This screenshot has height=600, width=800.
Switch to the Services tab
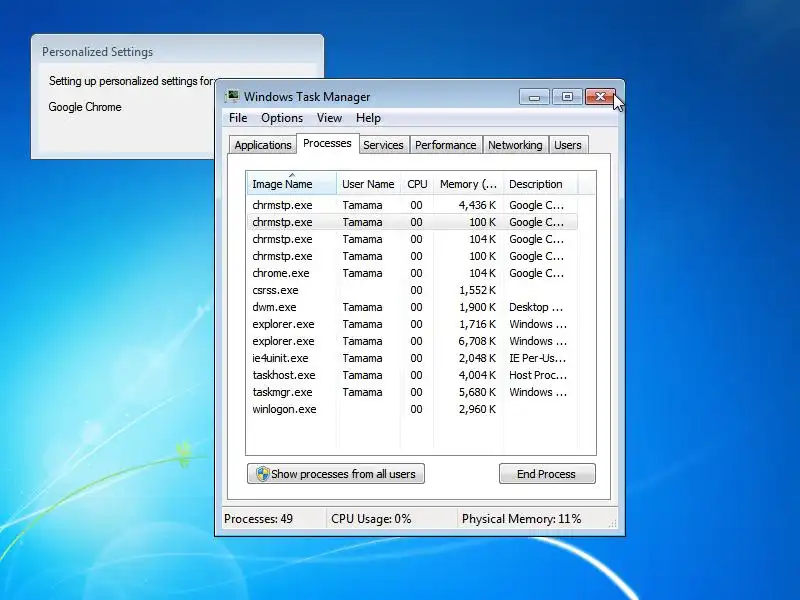pyautogui.click(x=383, y=145)
